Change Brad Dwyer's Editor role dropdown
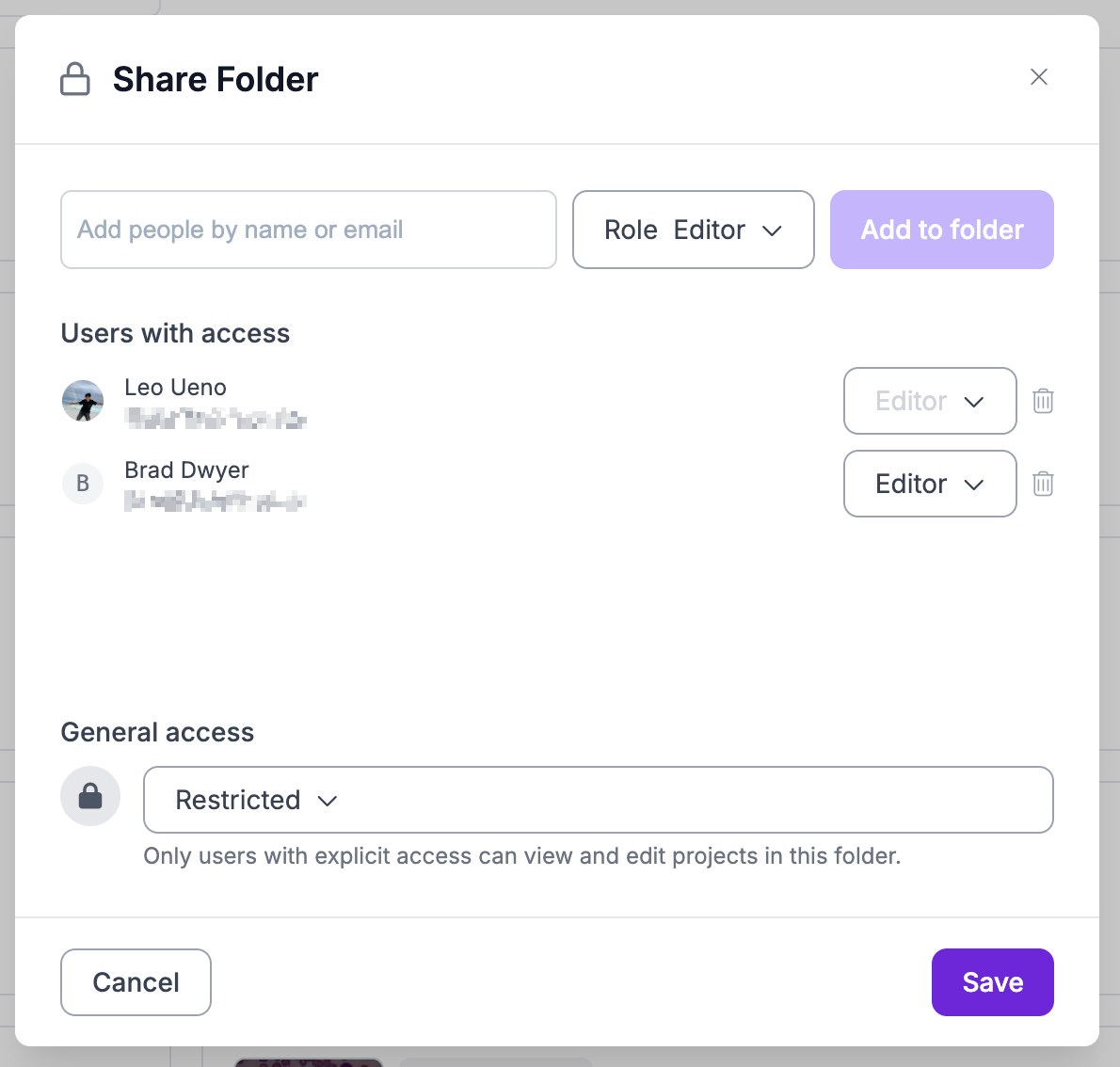This screenshot has width=1120, height=1067. click(x=930, y=484)
